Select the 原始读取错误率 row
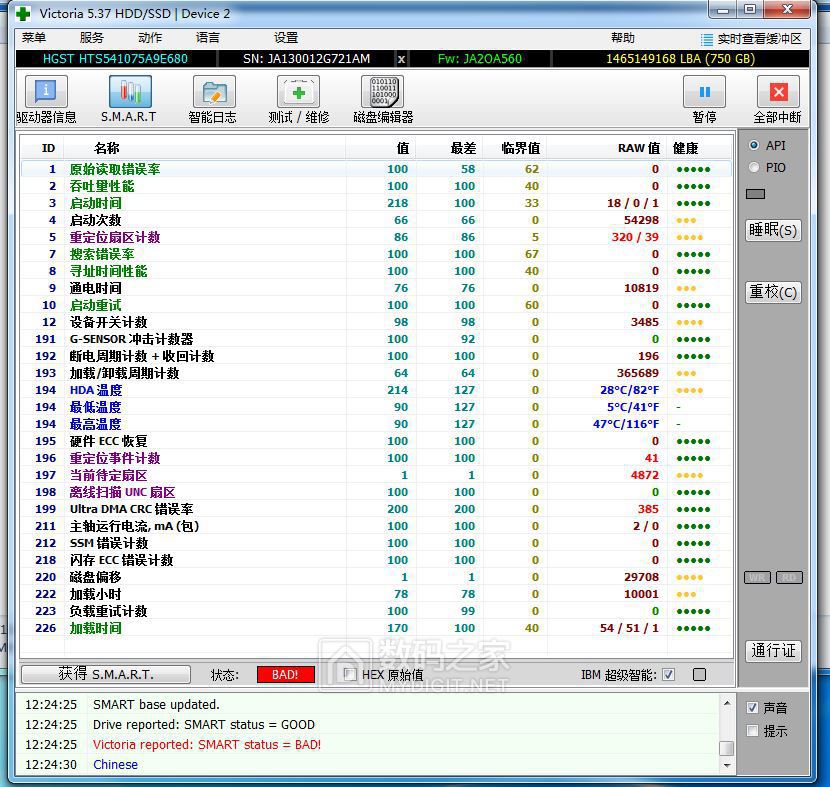Viewport: 830px width, 787px height. coord(376,169)
